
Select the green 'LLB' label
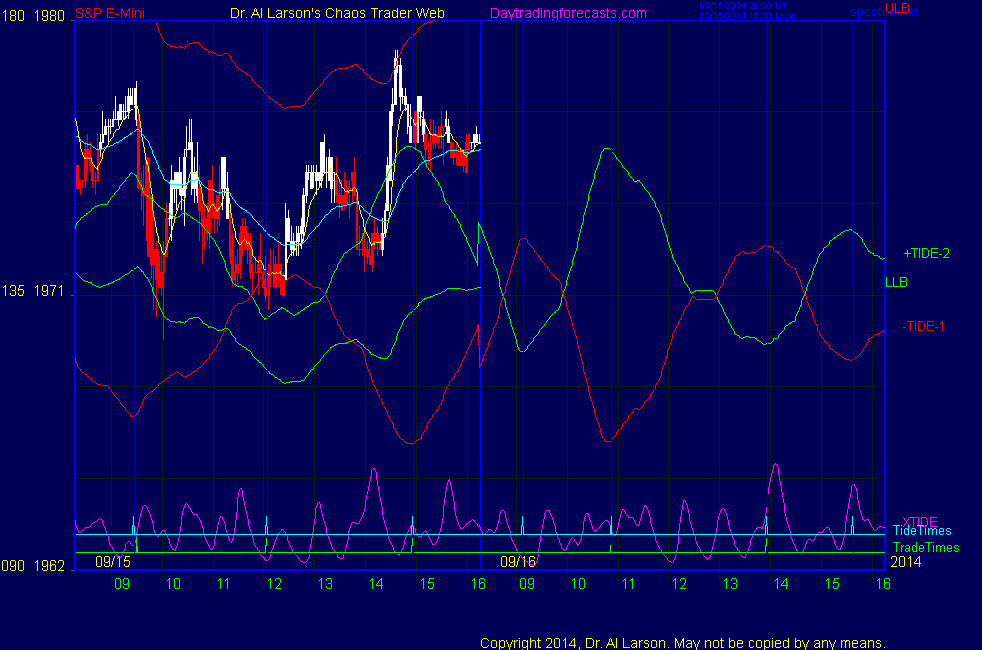click(x=896, y=282)
